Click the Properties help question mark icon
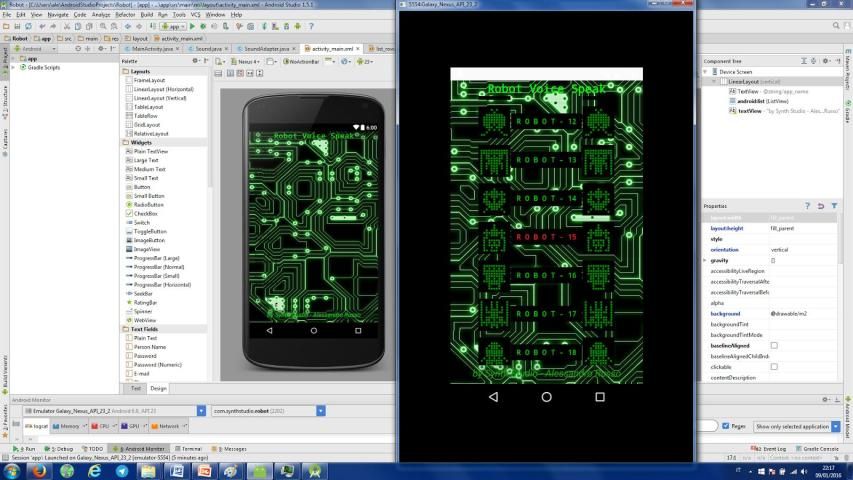Screen dimensions: 853x480 tap(807, 206)
